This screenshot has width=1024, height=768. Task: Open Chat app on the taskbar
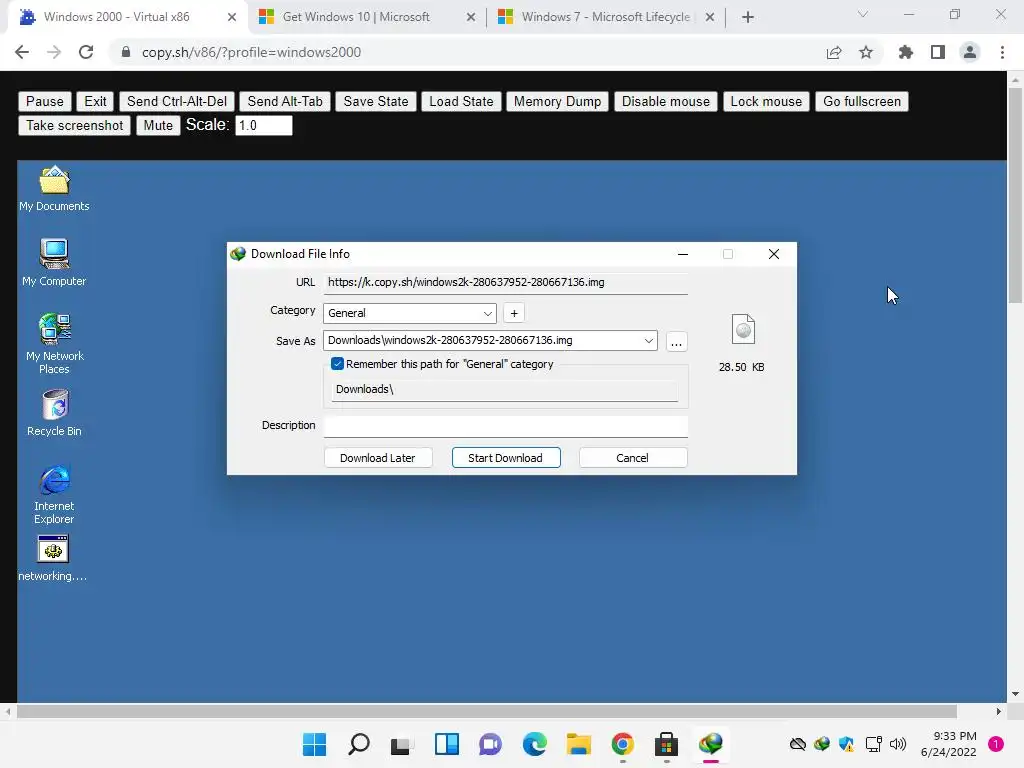(x=490, y=744)
